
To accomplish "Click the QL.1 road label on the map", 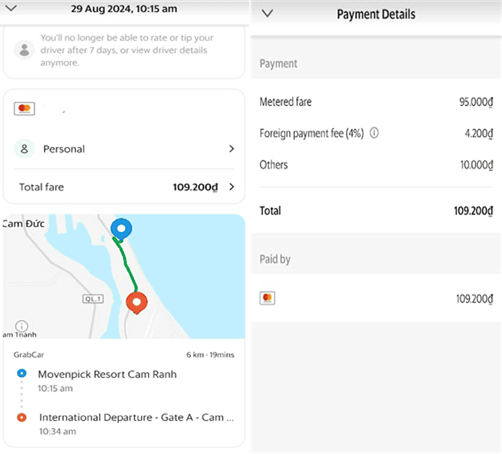I will tap(93, 299).
